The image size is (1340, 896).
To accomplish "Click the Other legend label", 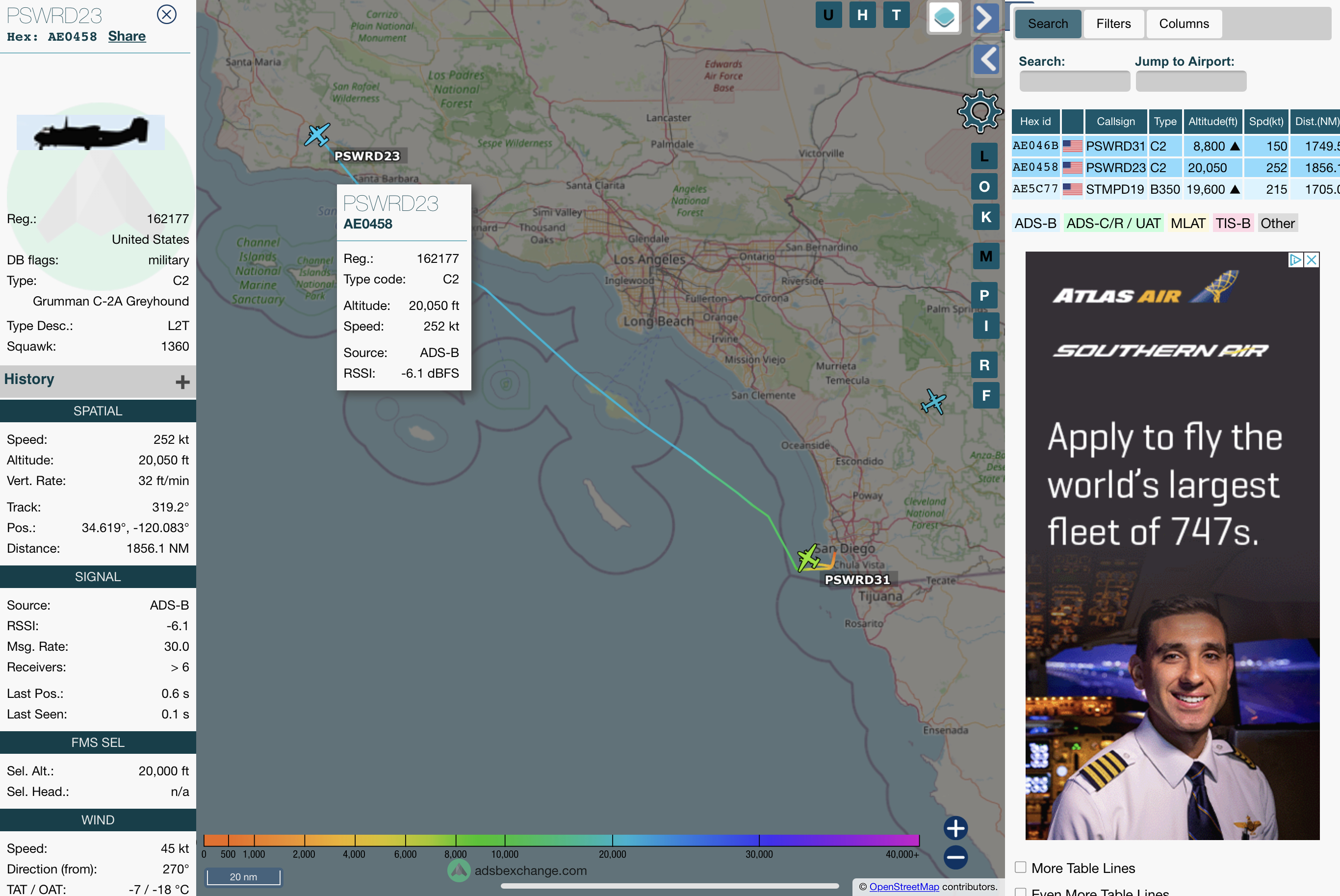I will pos(1277,224).
